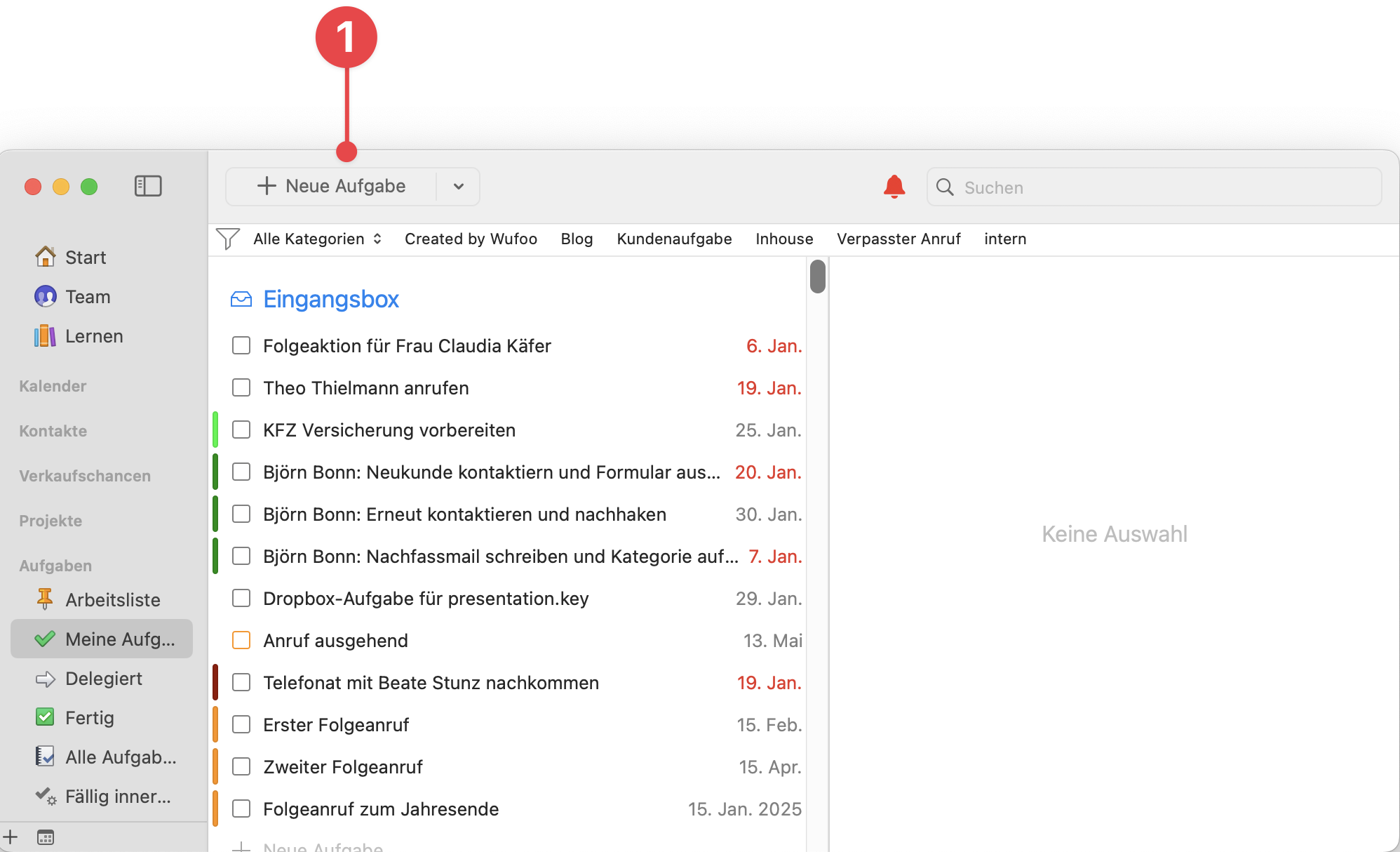The height and width of the screenshot is (852, 1400).
Task: Click the task list scrollbar thumb
Action: pyautogui.click(x=817, y=276)
